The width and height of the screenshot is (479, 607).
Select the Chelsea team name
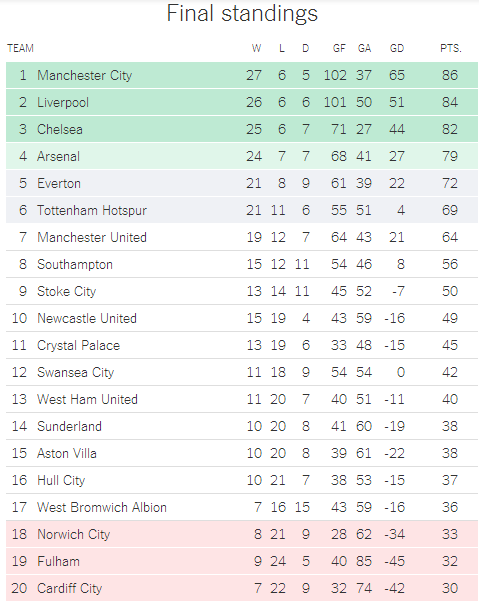(60, 129)
